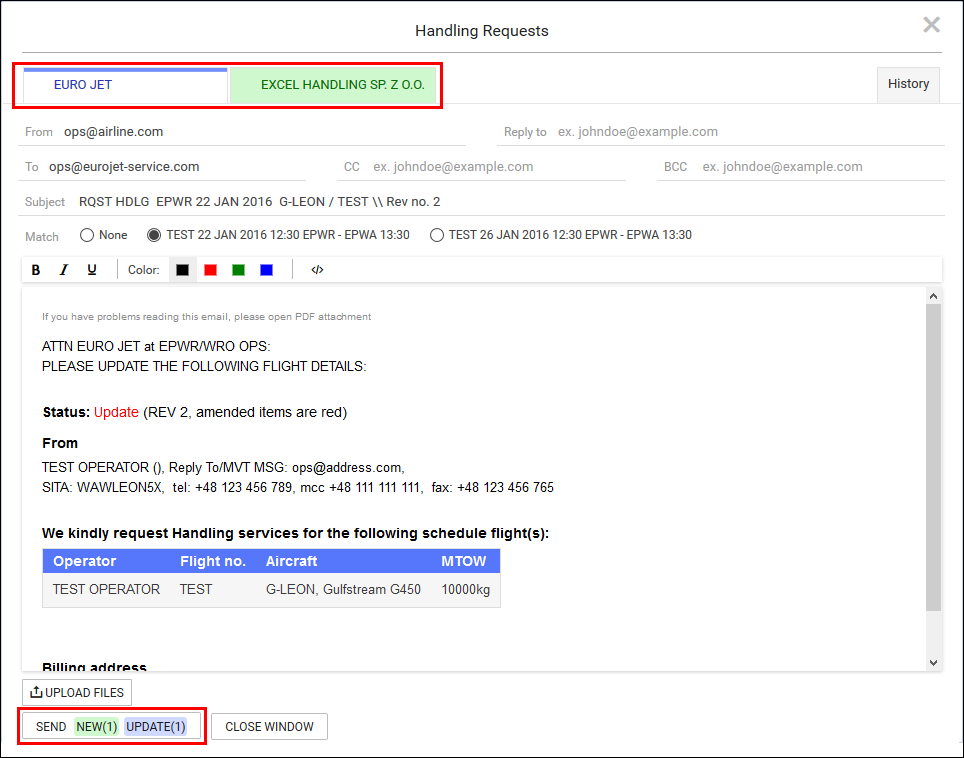Screen dimensions: 964x758
Task: Click the 'G-LEON, Gulfstream G450' table cell
Action: point(343,590)
